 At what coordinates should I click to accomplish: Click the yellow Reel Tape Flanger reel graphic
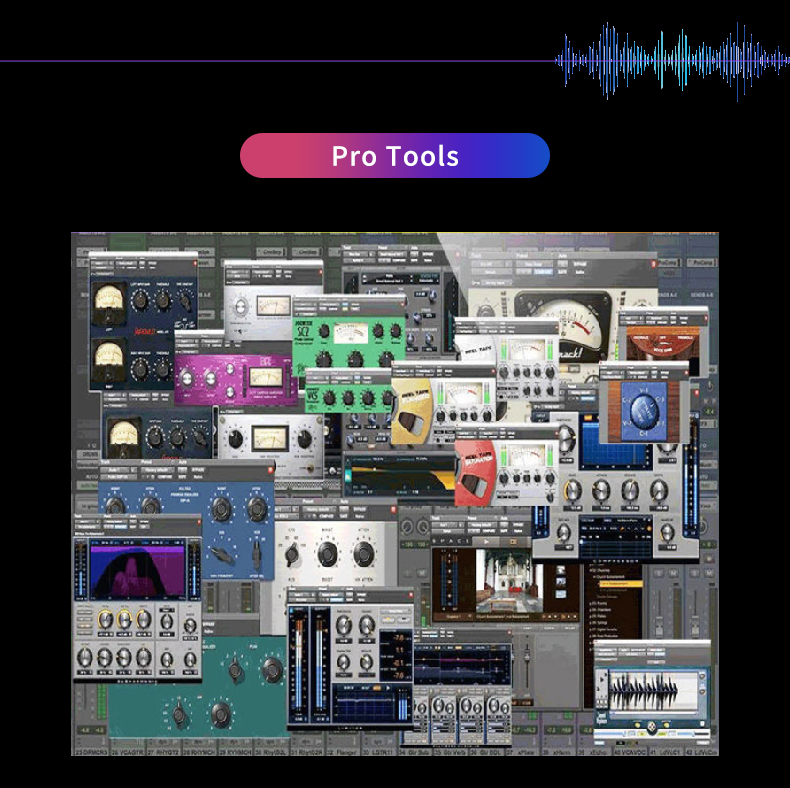click(x=412, y=410)
